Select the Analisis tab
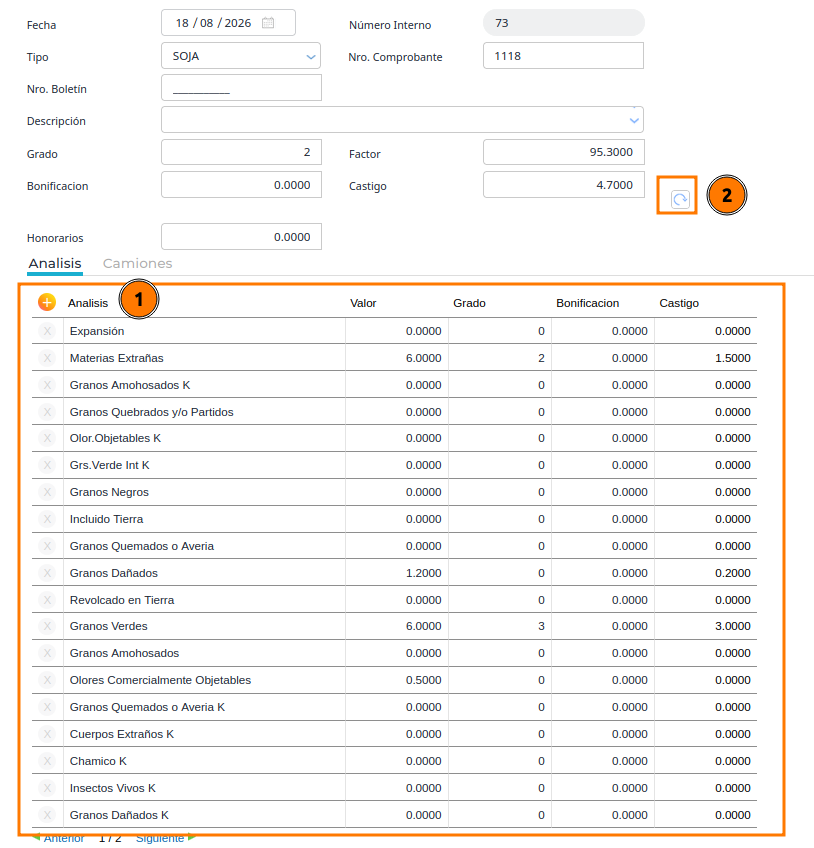Viewport: 814px width, 848px height. 55,263
